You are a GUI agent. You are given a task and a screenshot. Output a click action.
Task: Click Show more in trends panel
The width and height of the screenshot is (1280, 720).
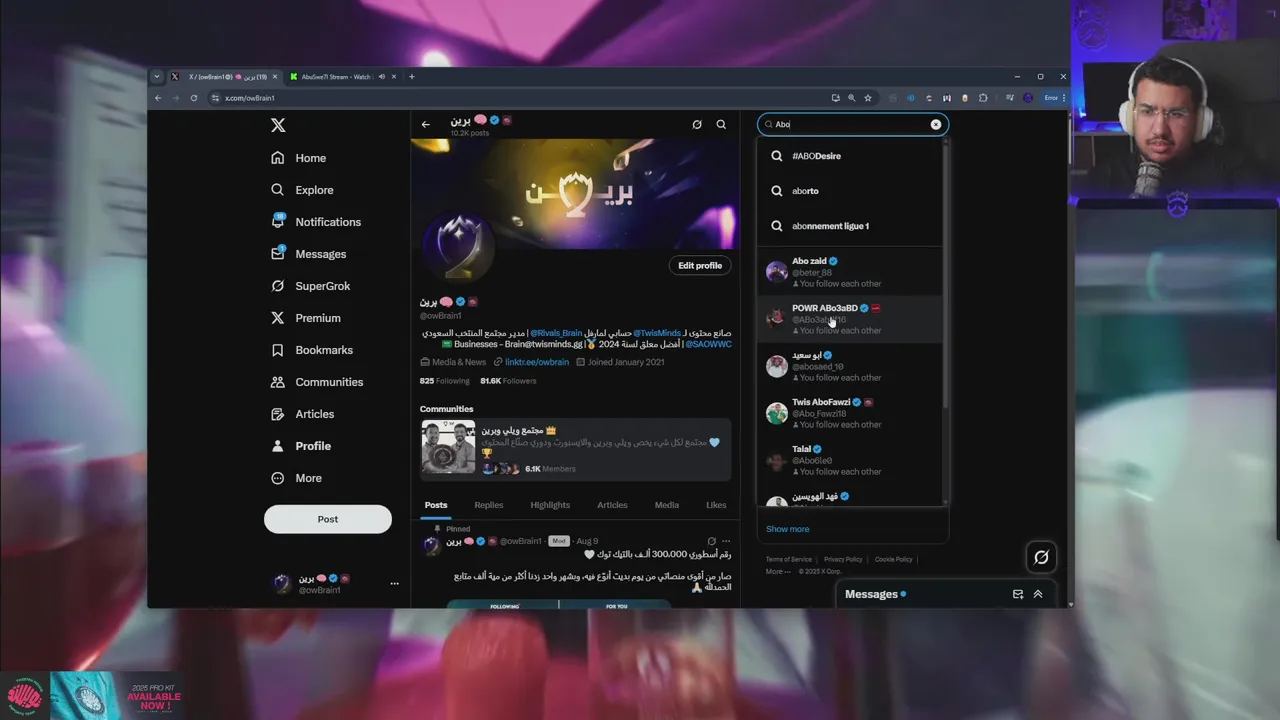pos(788,529)
